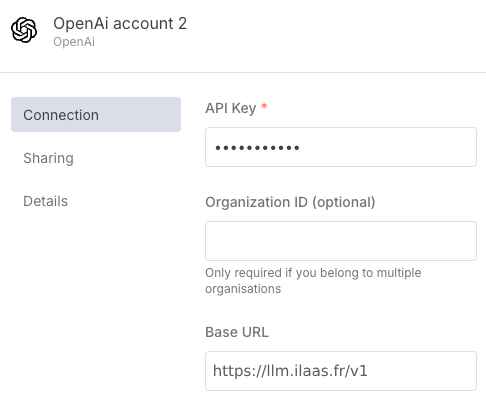Click inside the Organization ID field
486x402 pixels.
[341, 241]
